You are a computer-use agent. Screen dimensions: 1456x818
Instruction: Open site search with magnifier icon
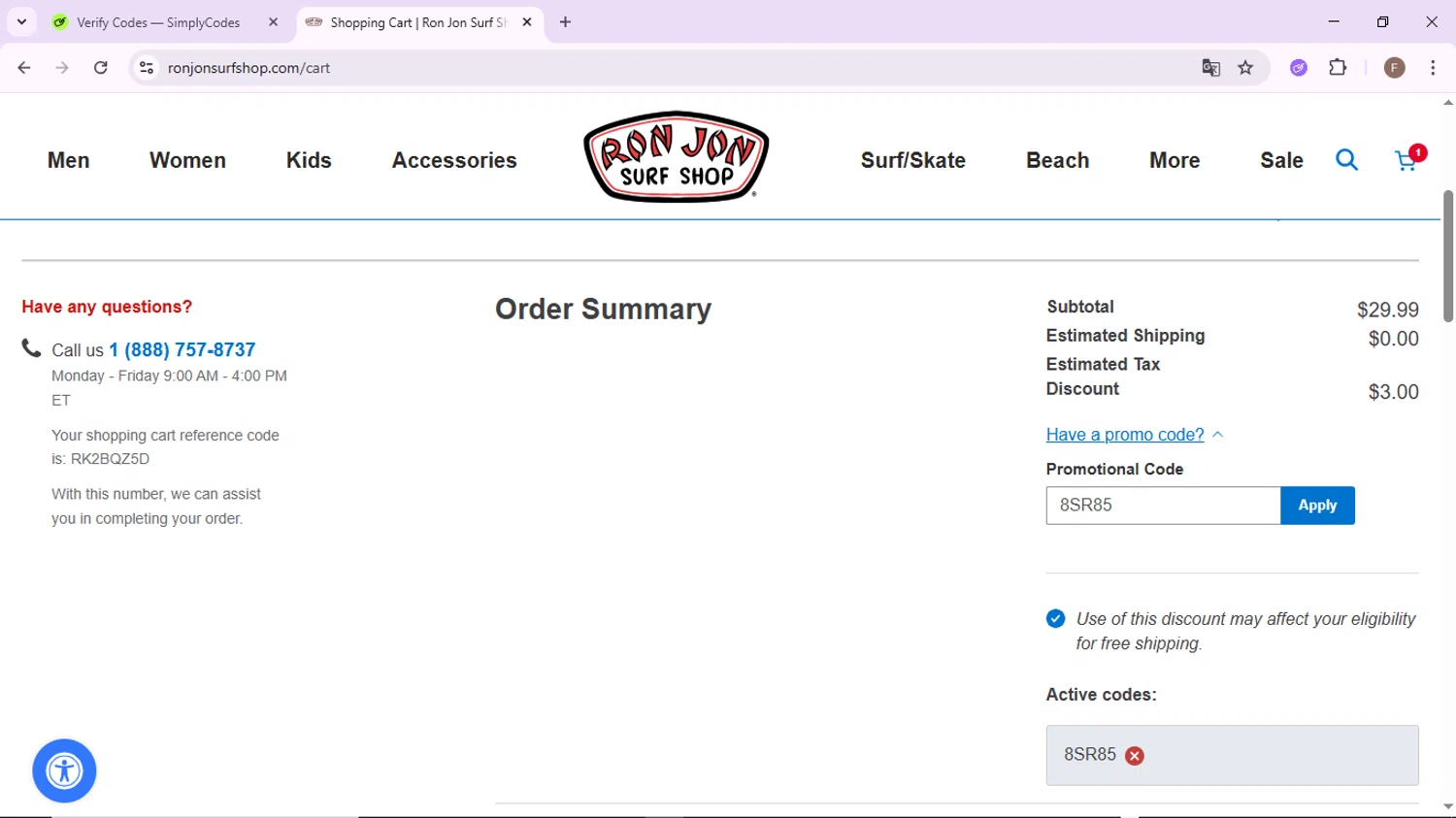click(1346, 160)
